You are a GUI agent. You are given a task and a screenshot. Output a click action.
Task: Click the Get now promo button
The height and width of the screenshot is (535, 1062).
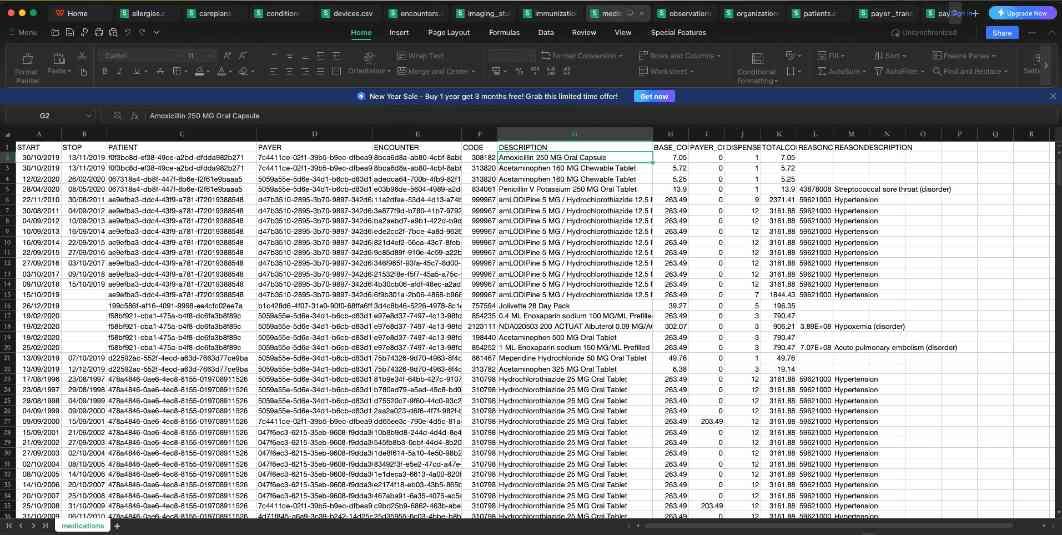(653, 96)
